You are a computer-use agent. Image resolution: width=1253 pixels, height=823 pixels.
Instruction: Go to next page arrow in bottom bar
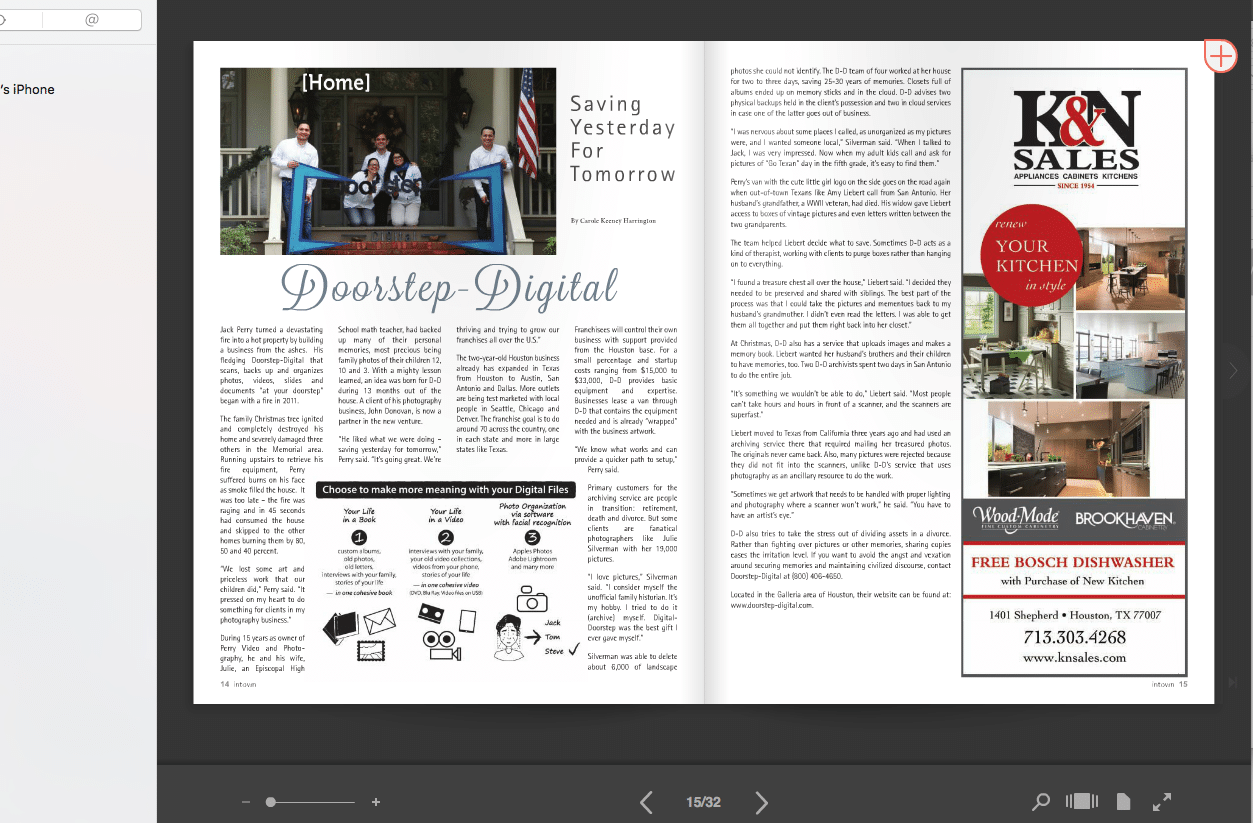(x=762, y=802)
